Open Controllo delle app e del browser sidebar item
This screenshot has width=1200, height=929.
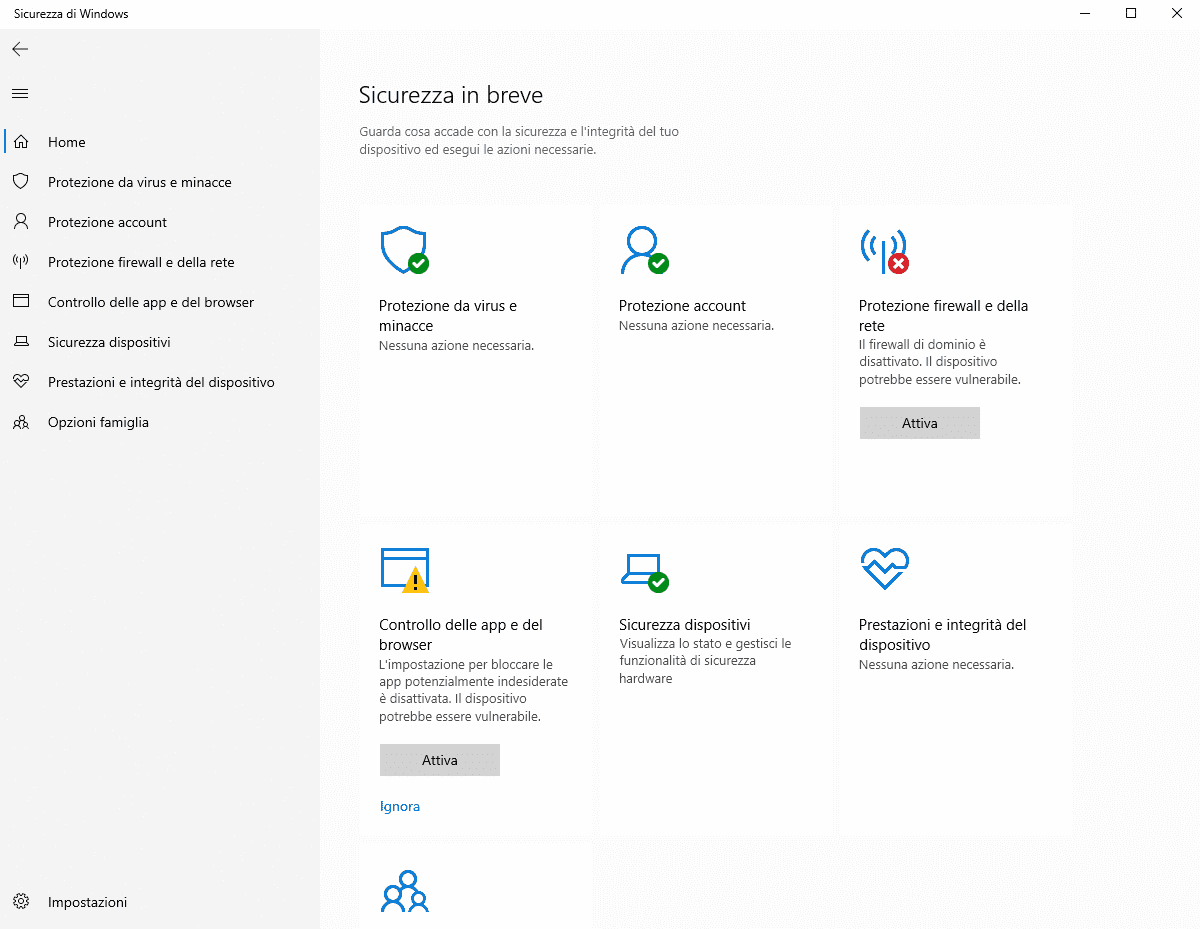151,302
